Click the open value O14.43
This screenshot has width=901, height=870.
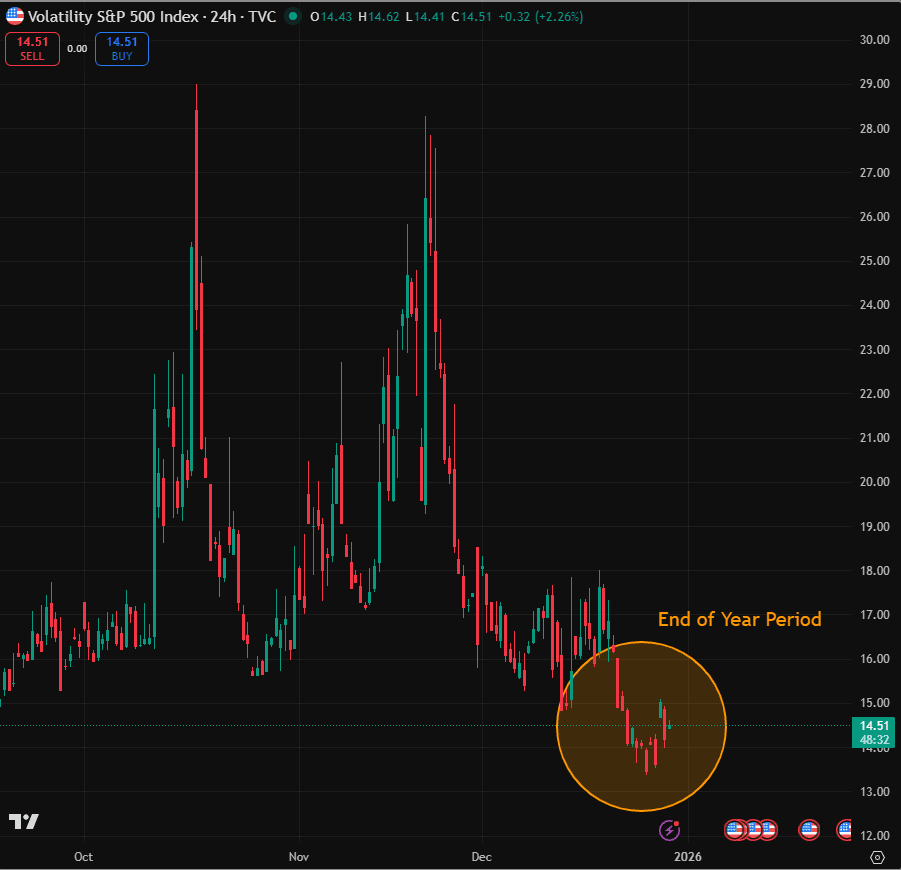(331, 17)
